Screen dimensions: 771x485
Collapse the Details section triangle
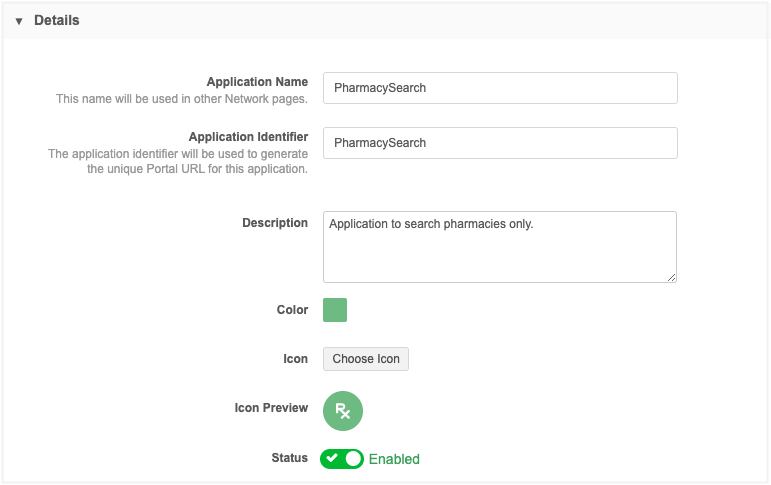tap(18, 21)
